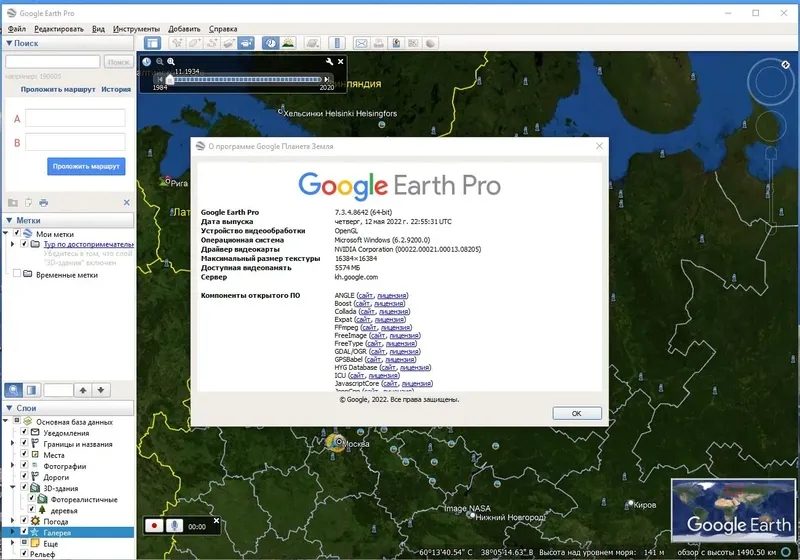Open the Файл menu
This screenshot has height=560, width=800.
click(x=17, y=29)
